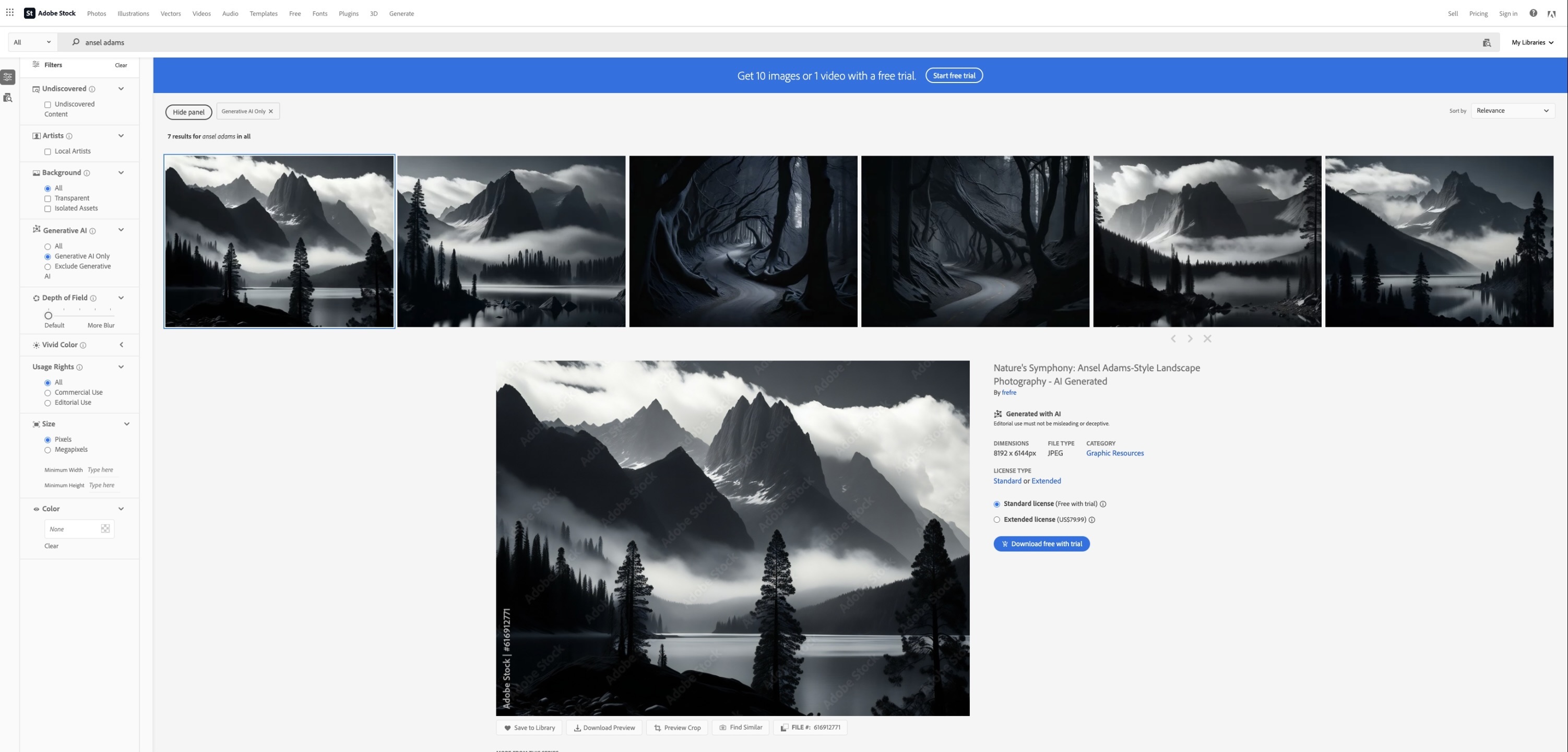Enable the Local Artists checkbox option
This screenshot has width=1568, height=752.
point(48,152)
